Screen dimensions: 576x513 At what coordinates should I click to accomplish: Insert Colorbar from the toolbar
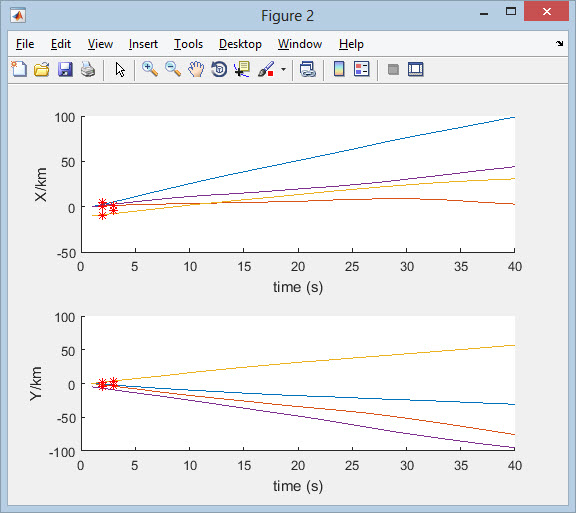pyautogui.click(x=339, y=69)
